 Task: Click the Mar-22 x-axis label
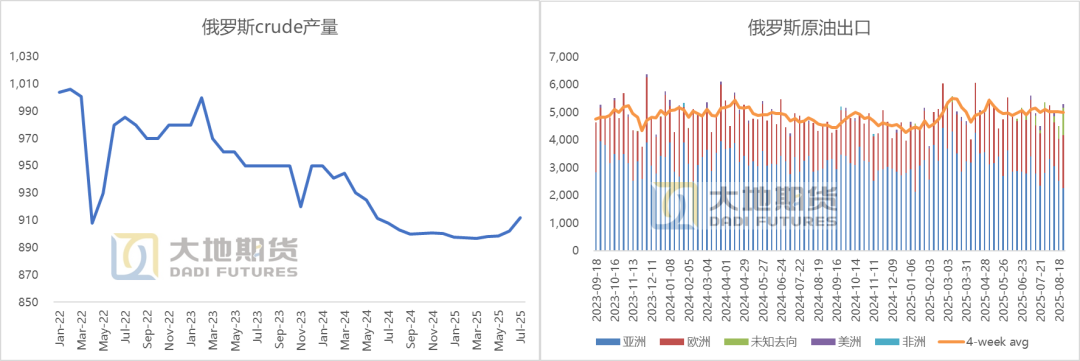[x=81, y=324]
